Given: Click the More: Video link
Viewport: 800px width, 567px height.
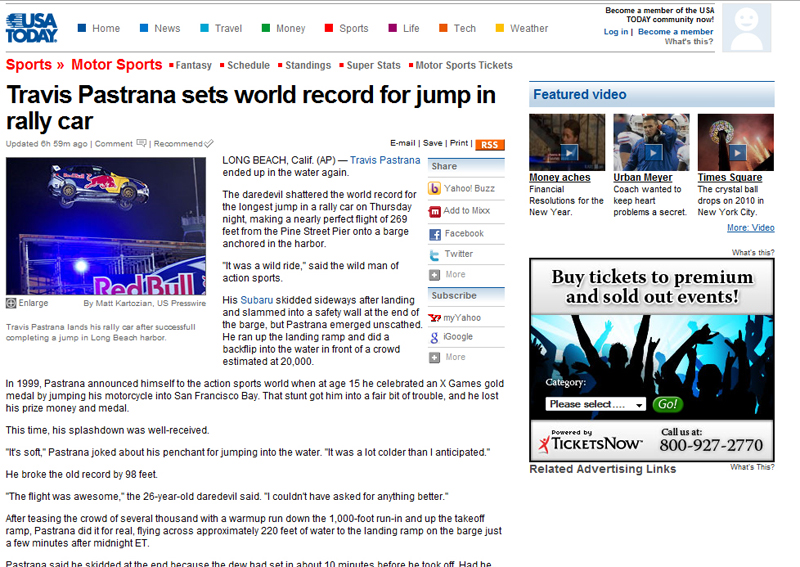Looking at the screenshot, I should [x=751, y=228].
